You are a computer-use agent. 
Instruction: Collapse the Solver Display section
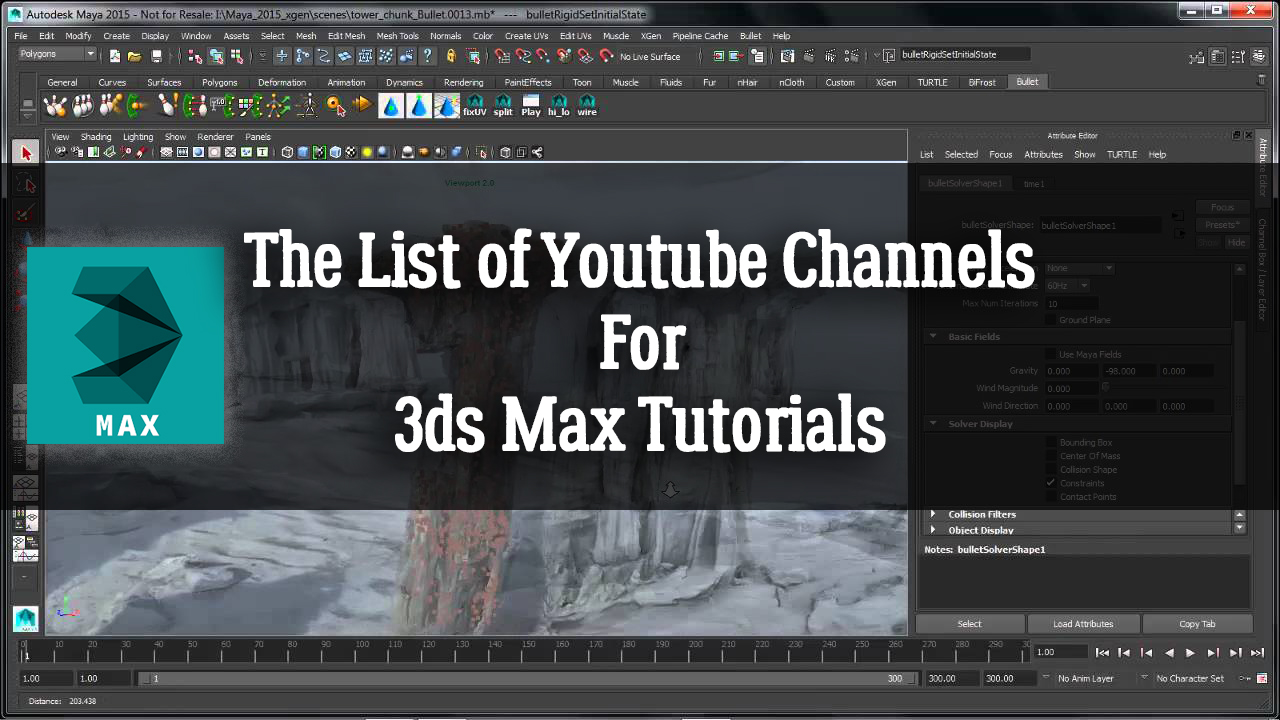click(933, 424)
